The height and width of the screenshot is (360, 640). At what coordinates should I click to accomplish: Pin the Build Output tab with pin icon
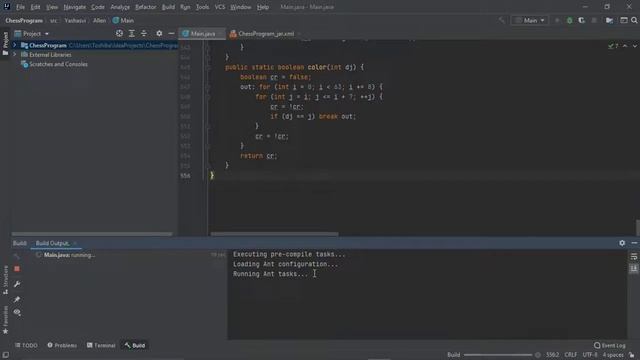pyautogui.click(x=17, y=299)
